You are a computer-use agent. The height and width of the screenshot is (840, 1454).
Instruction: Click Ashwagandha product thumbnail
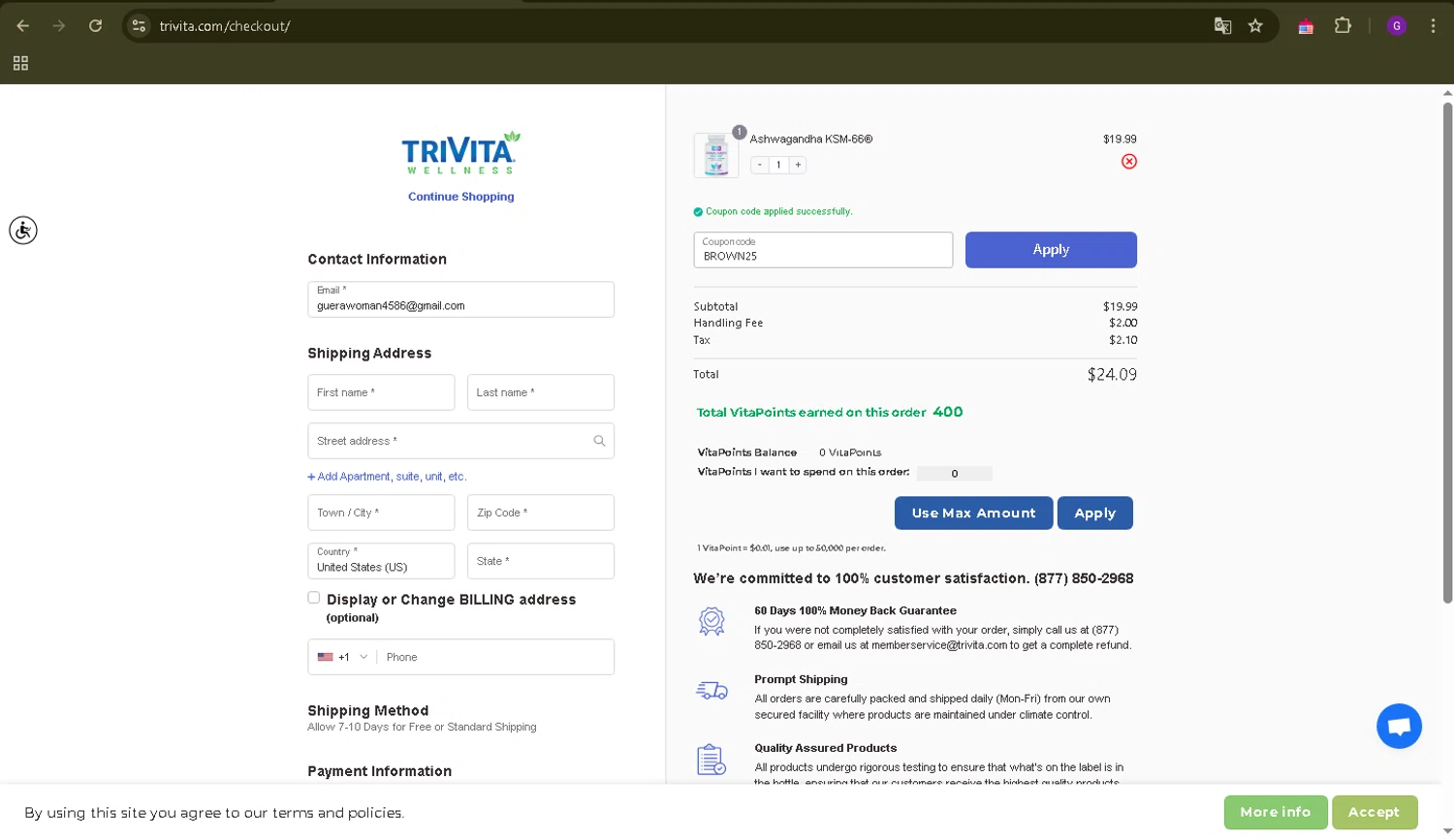716,155
